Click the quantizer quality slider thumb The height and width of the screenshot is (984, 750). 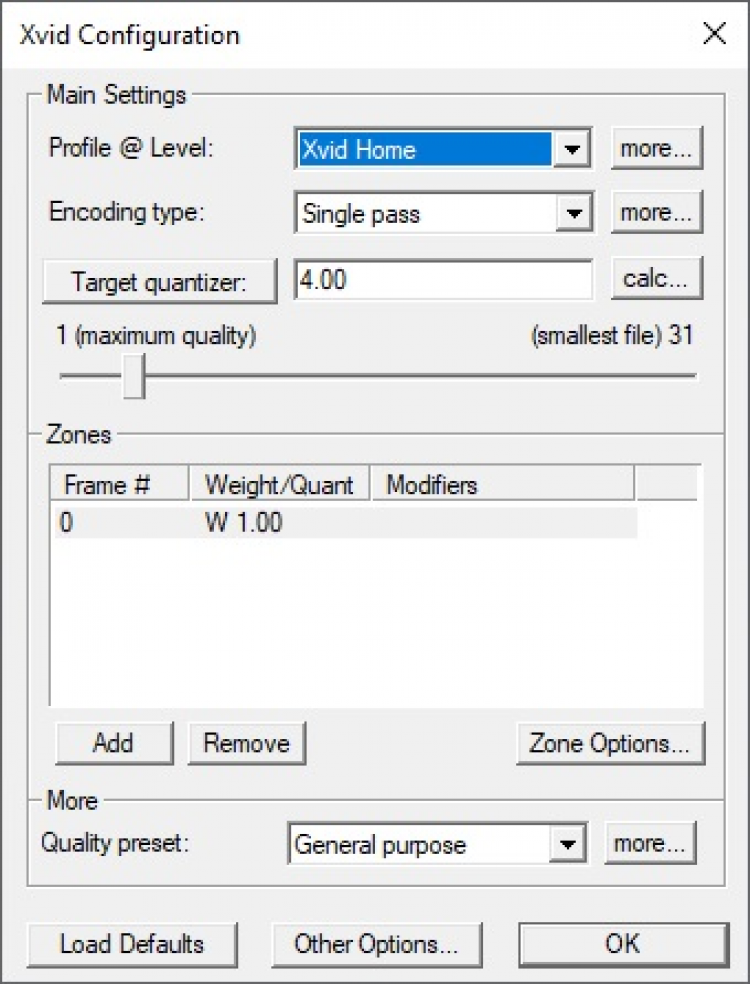[134, 377]
